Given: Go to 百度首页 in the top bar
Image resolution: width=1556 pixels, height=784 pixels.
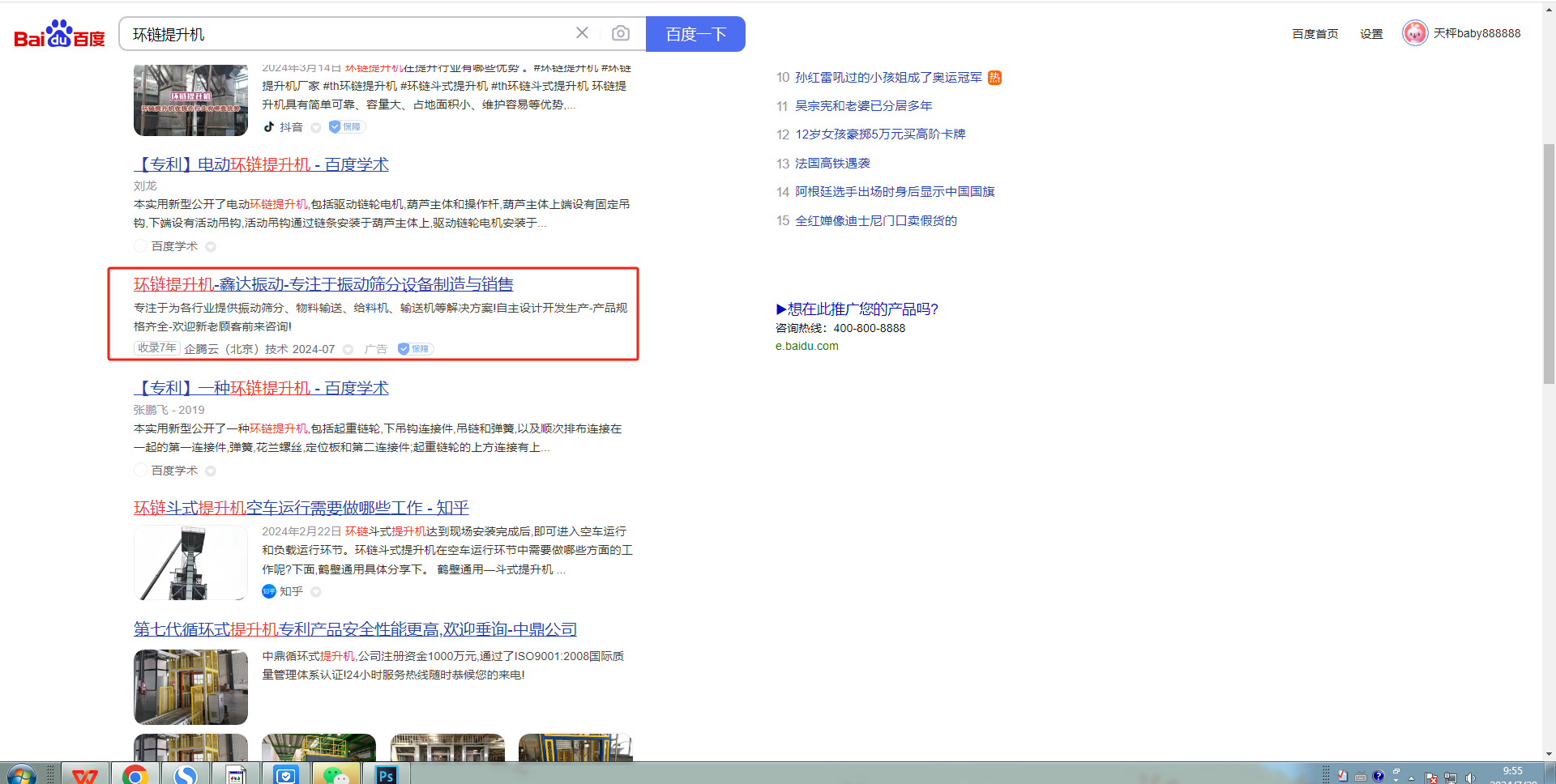Looking at the screenshot, I should tap(1314, 34).
